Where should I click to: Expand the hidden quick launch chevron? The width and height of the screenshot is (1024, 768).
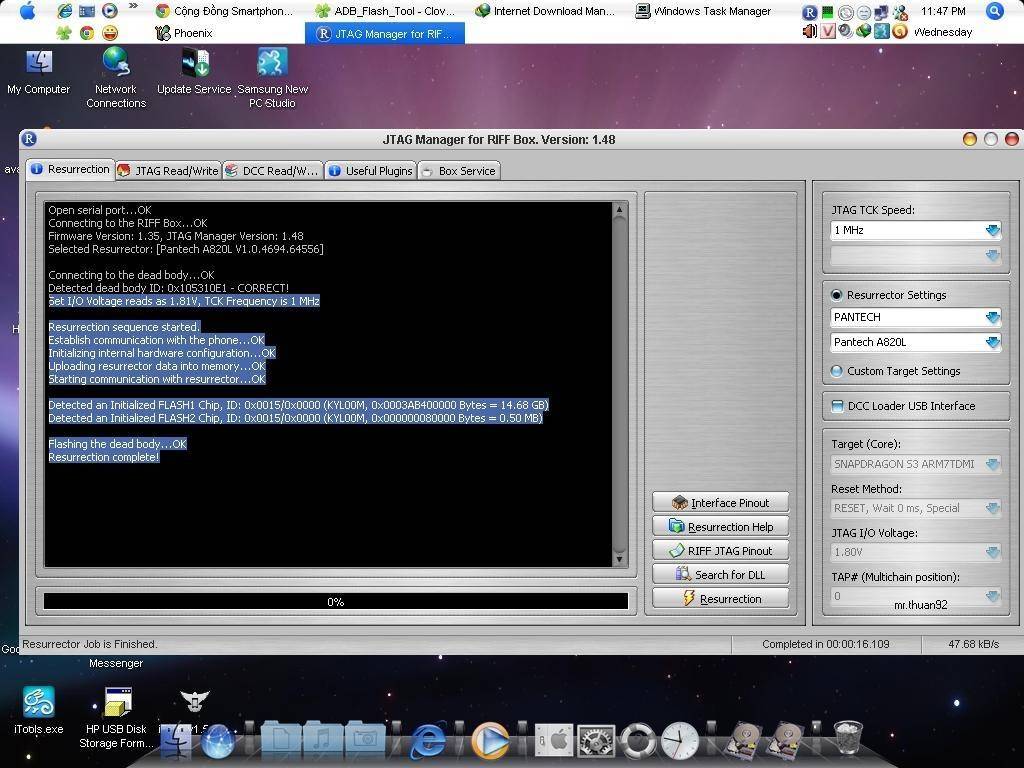[x=133, y=7]
